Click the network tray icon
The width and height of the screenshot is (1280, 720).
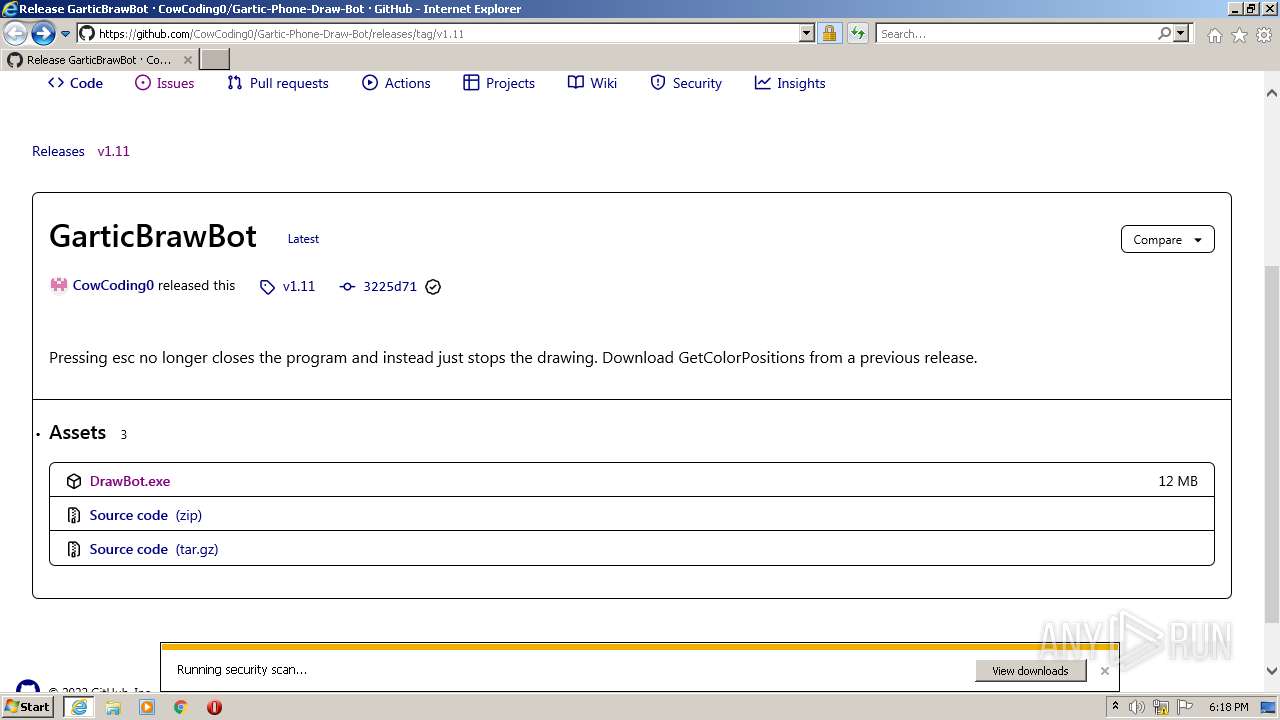pyautogui.click(x=1161, y=707)
